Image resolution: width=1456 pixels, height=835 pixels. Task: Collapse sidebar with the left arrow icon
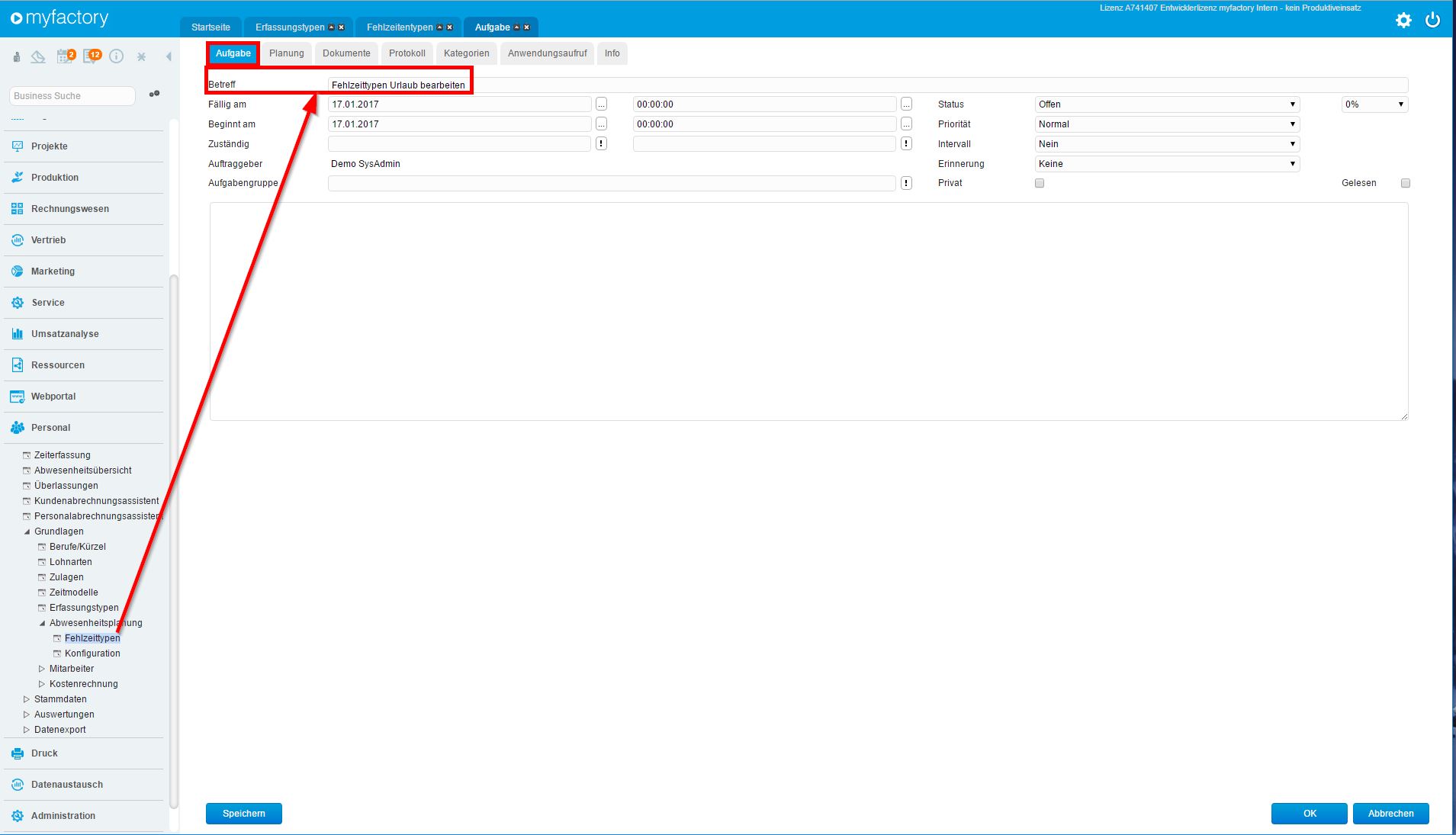tap(169, 56)
